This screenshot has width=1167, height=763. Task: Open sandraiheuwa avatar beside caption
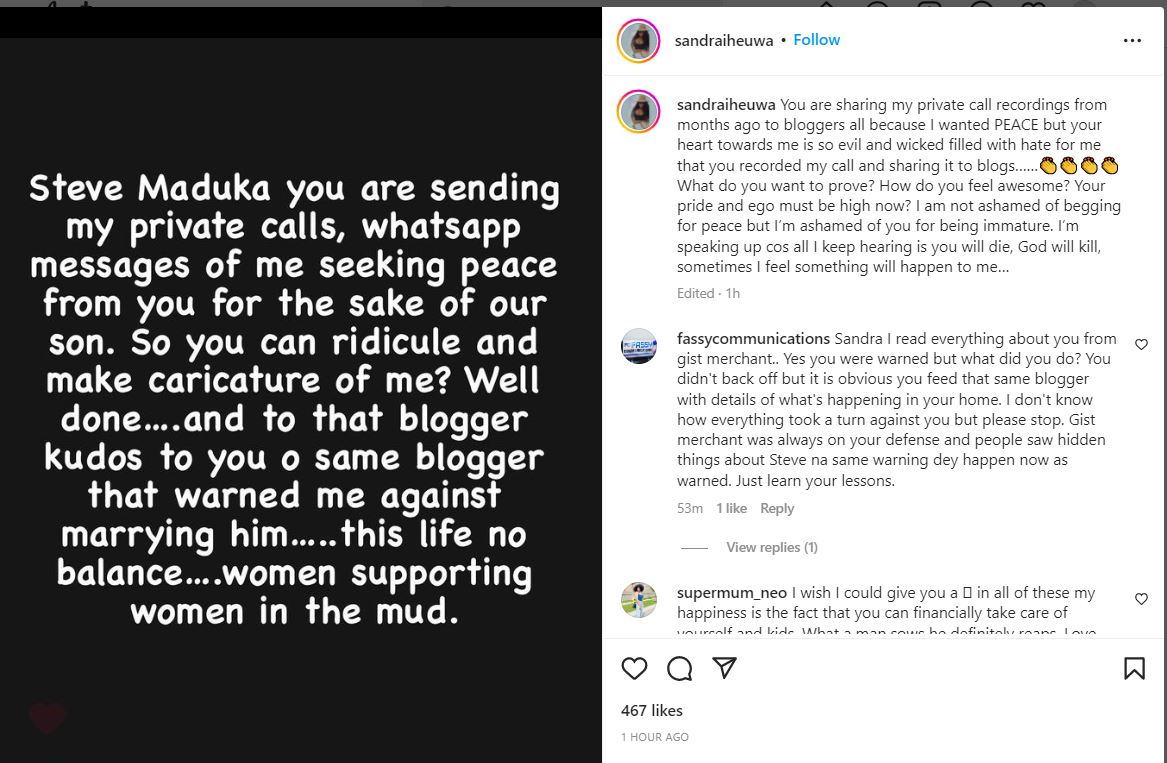[x=639, y=111]
